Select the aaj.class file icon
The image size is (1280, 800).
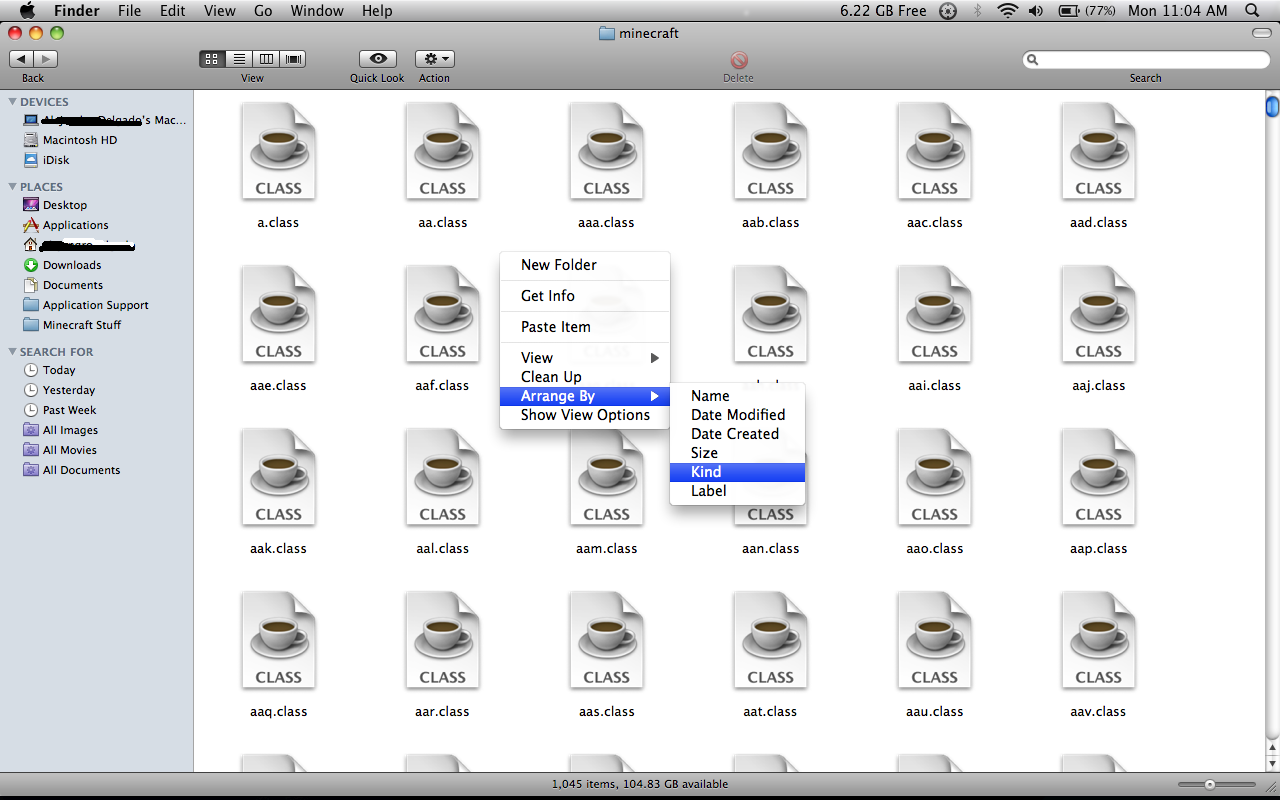pos(1099,314)
